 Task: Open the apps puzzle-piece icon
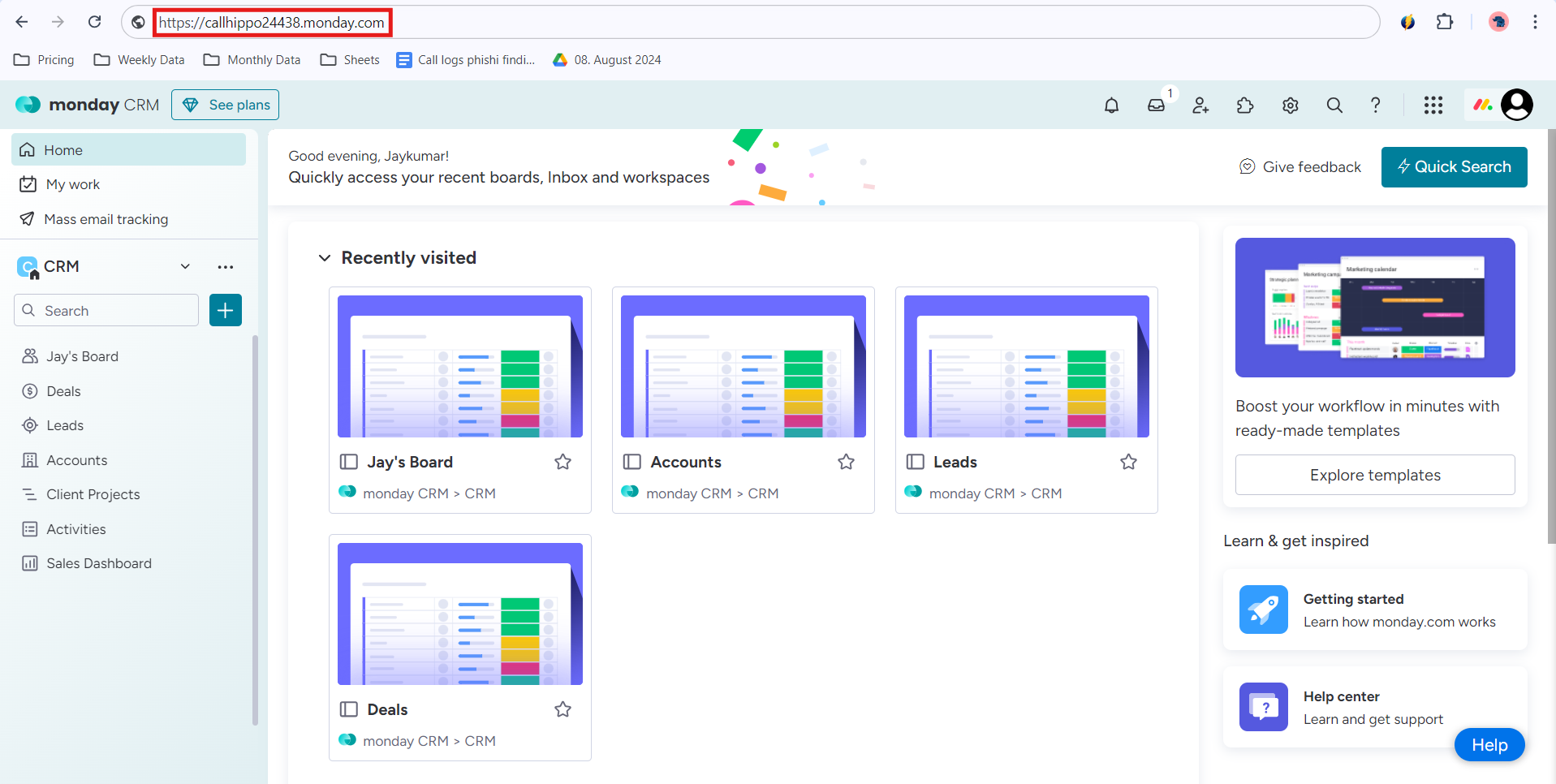pos(1245,106)
